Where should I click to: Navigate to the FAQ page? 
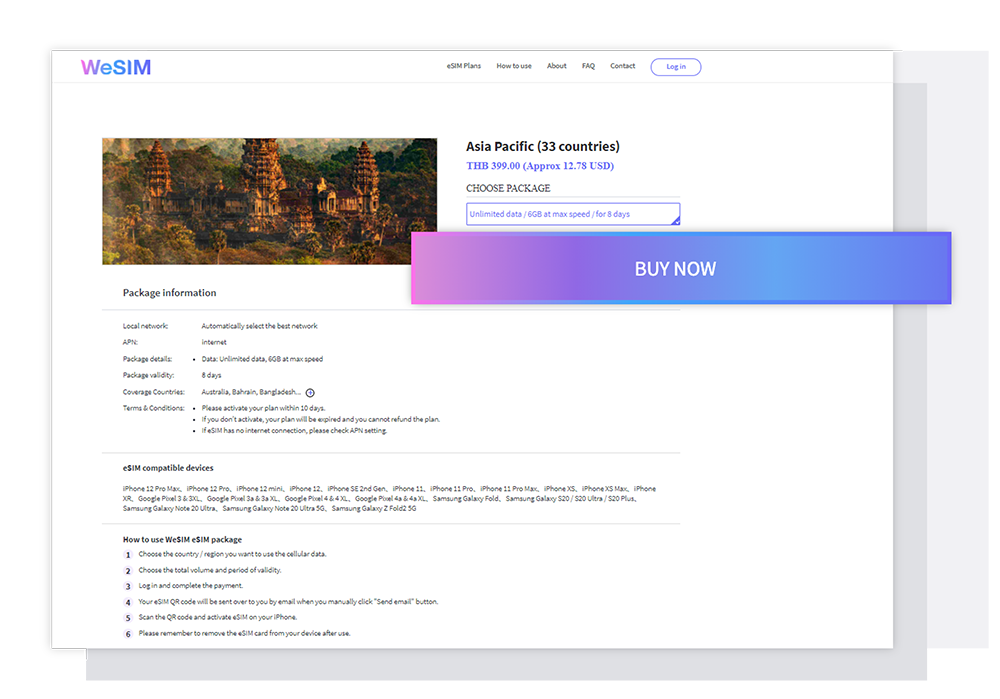[x=588, y=66]
